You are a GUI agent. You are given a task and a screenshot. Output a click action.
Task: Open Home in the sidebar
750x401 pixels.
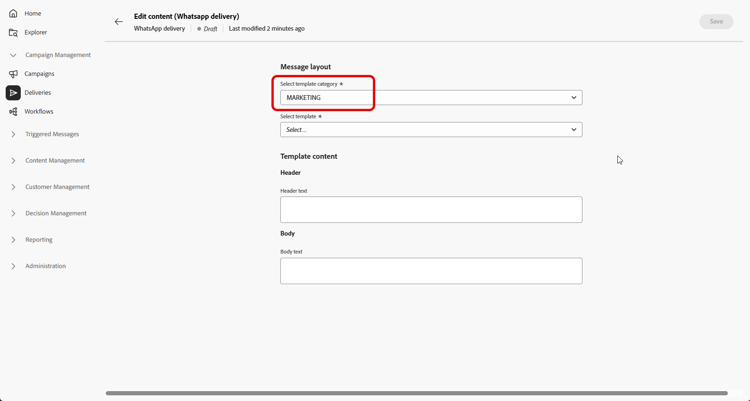[x=33, y=13]
